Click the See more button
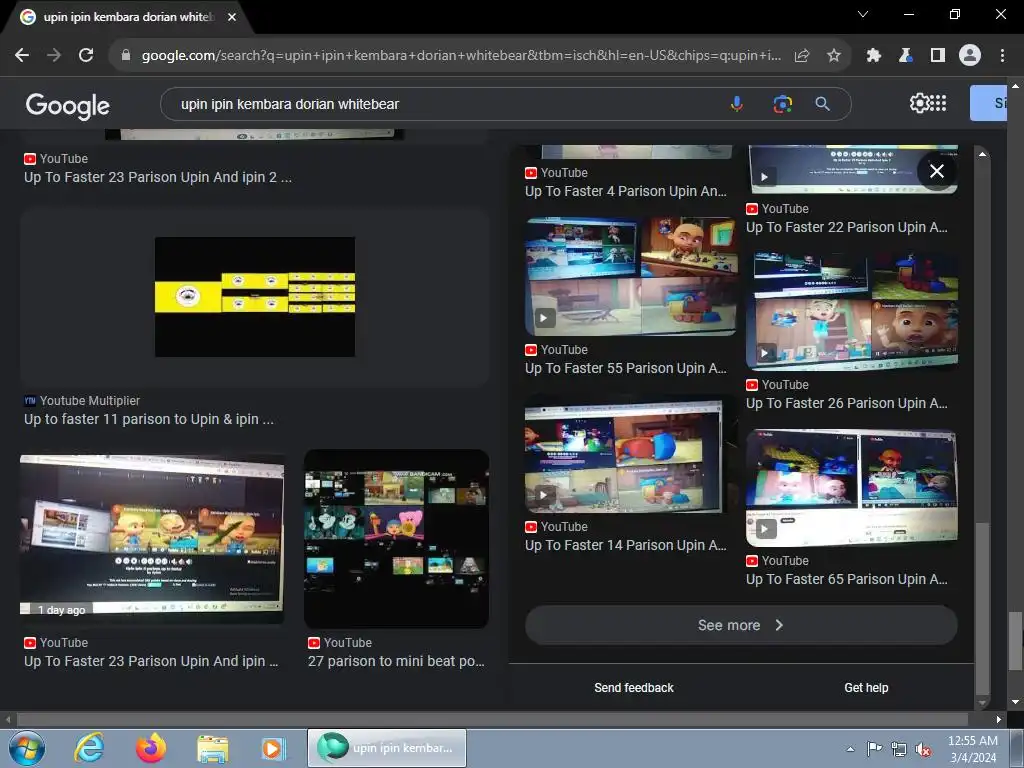 click(741, 625)
